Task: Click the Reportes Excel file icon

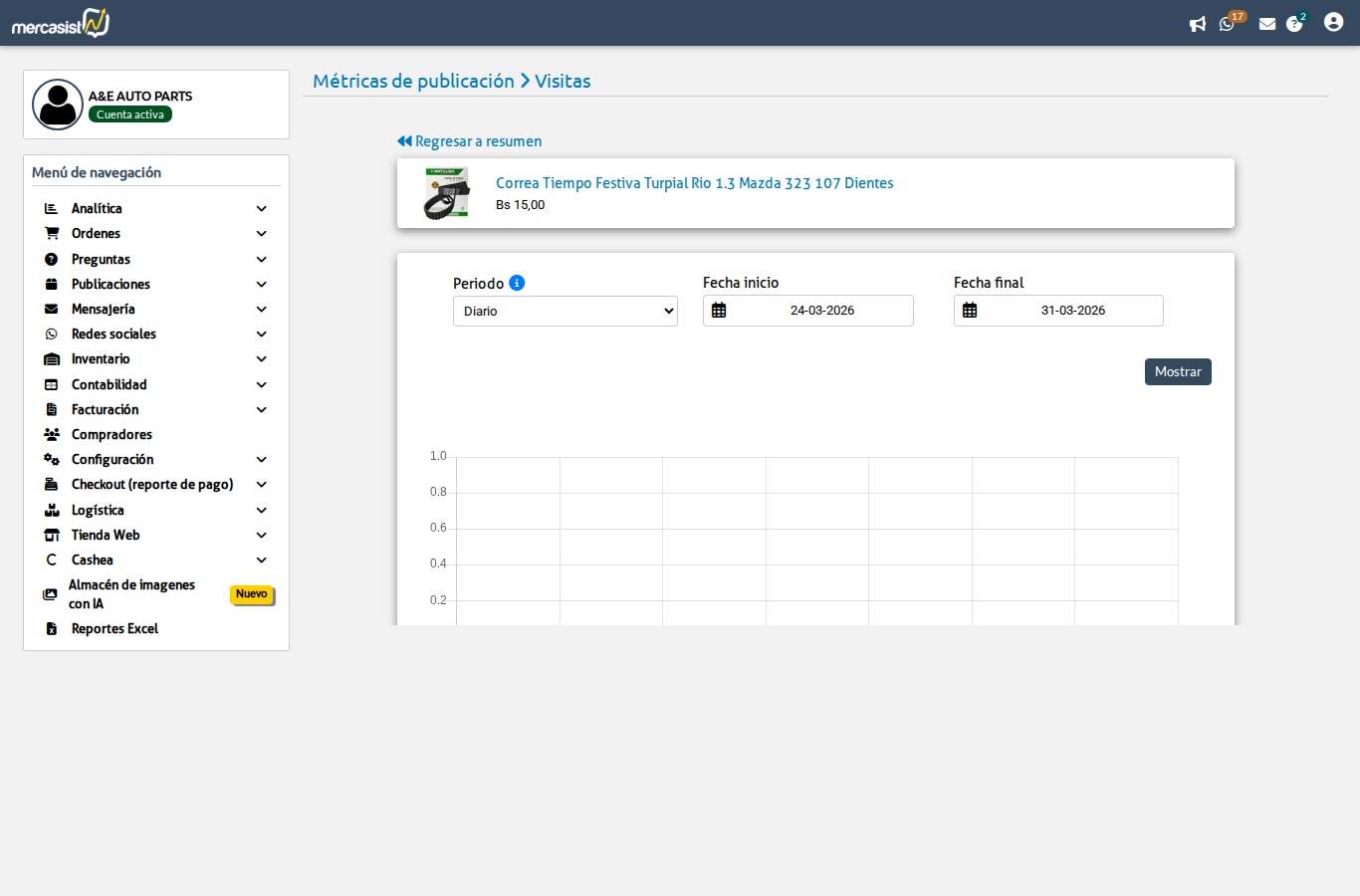Action: point(52,629)
